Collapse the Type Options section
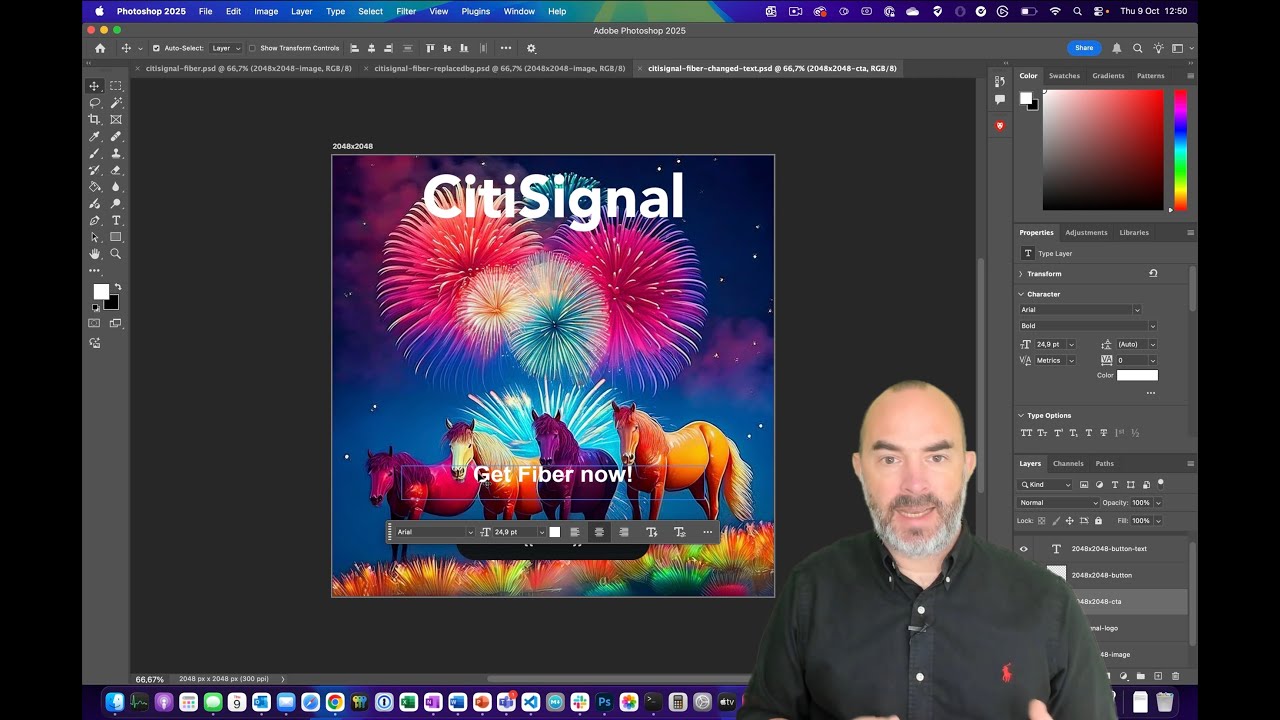The width and height of the screenshot is (1280, 720). tap(1021, 415)
